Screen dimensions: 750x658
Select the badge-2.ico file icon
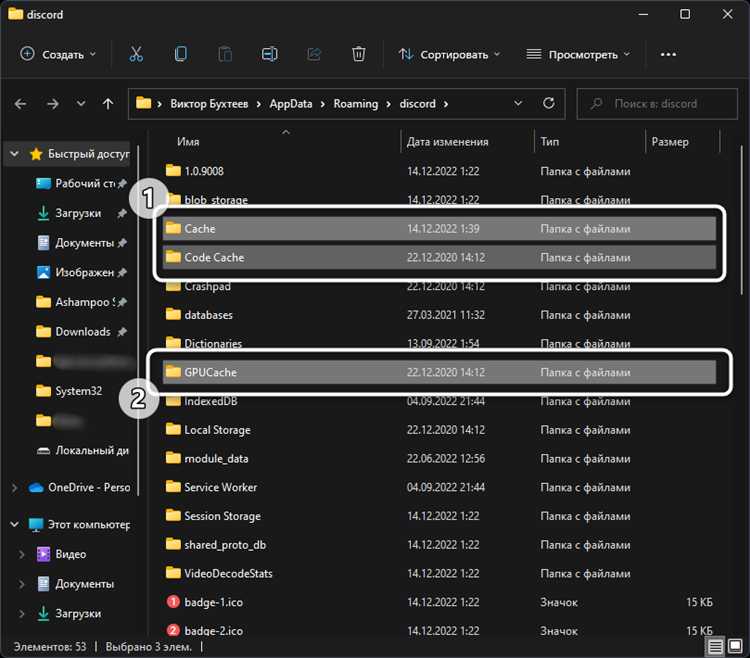(173, 630)
